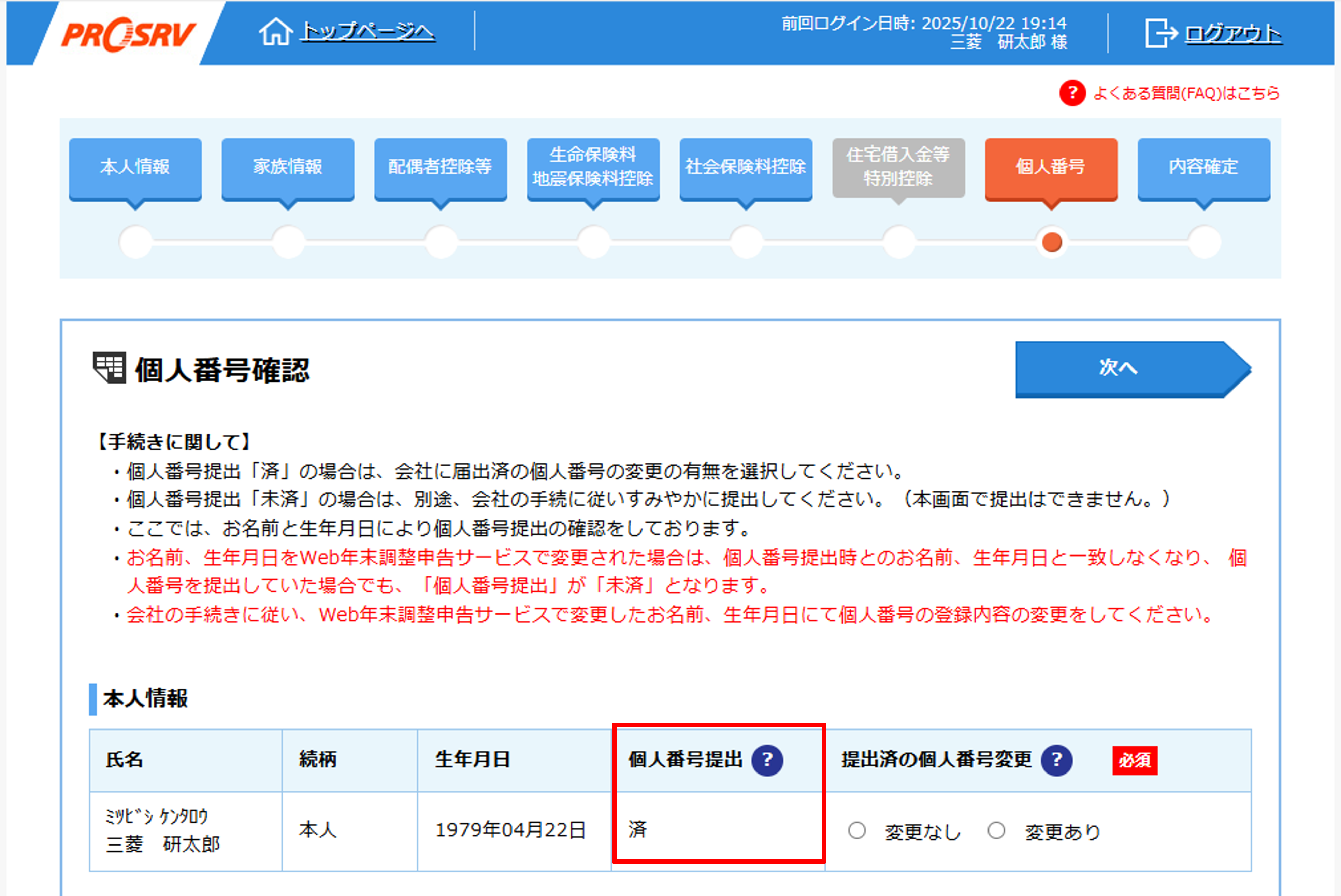1341x896 pixels.
Task: Click the progress dot under 内容確定
Action: (1205, 242)
